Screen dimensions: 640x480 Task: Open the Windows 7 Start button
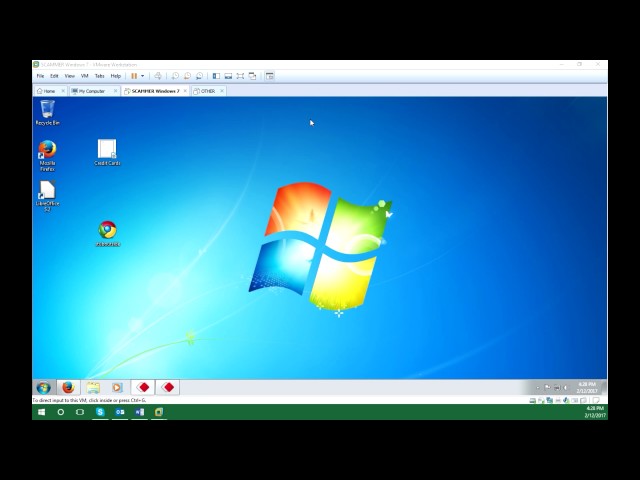(x=43, y=387)
